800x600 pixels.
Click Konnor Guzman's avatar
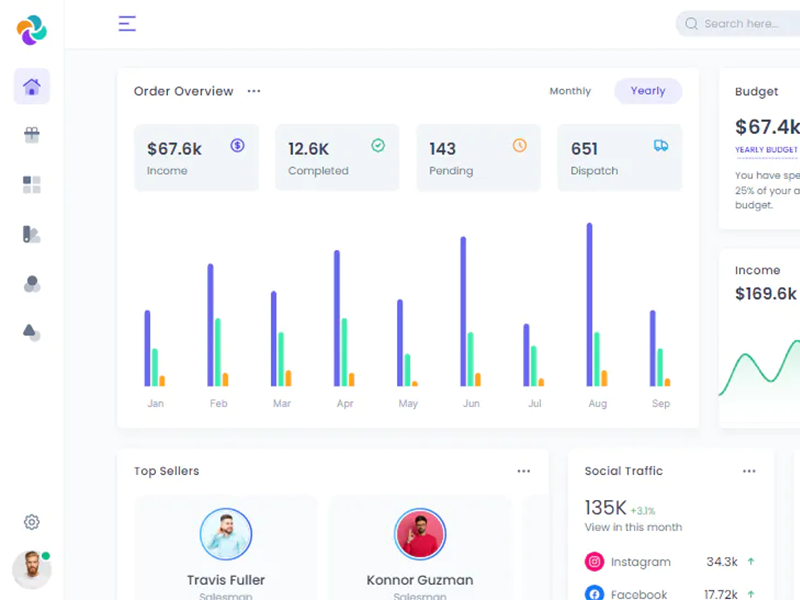(x=420, y=534)
